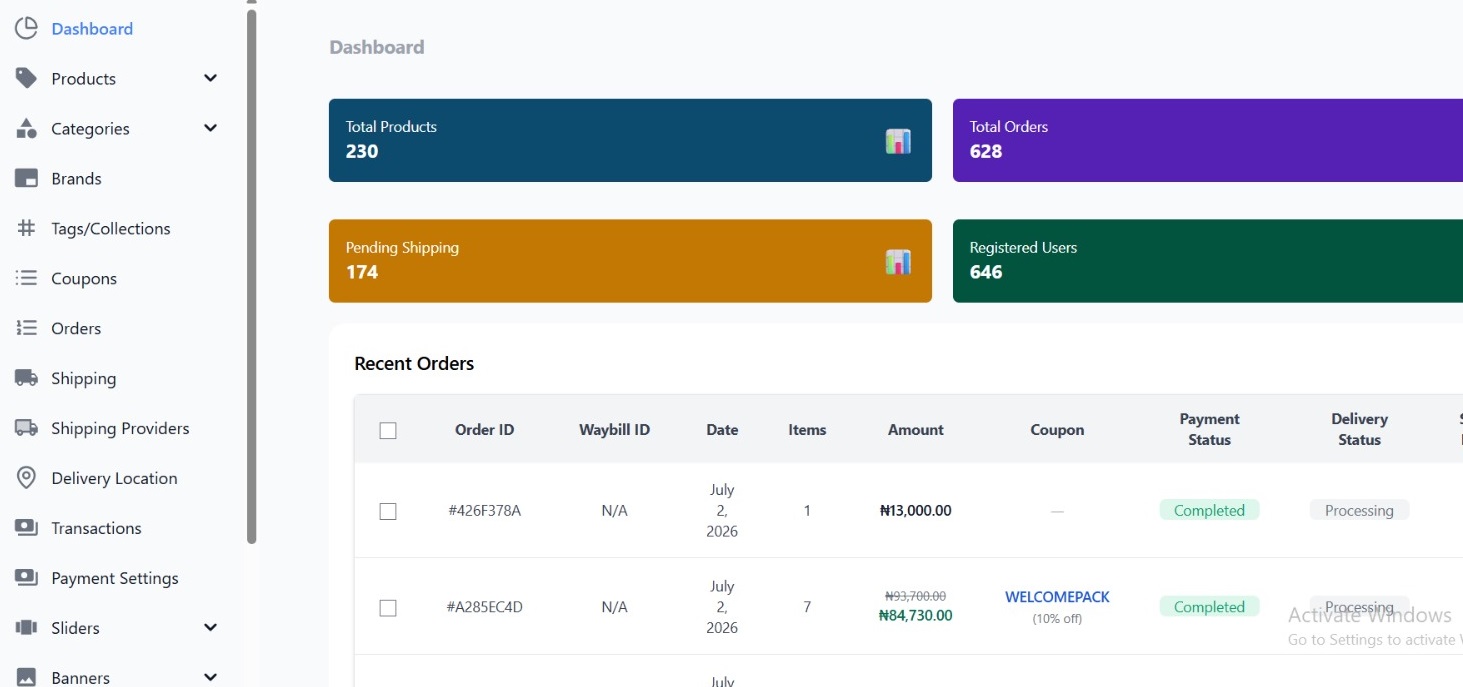Click the Tags/Collections hash icon
This screenshot has height=687, width=1463.
26,228
